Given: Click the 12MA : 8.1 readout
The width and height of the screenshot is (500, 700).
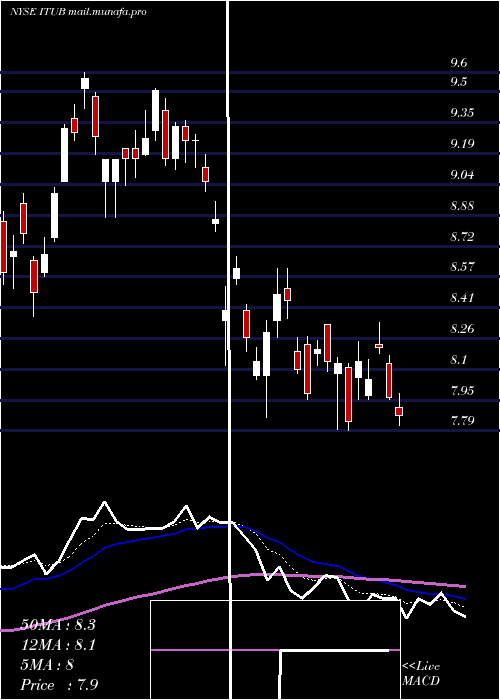Looking at the screenshot, I should tap(58, 645).
